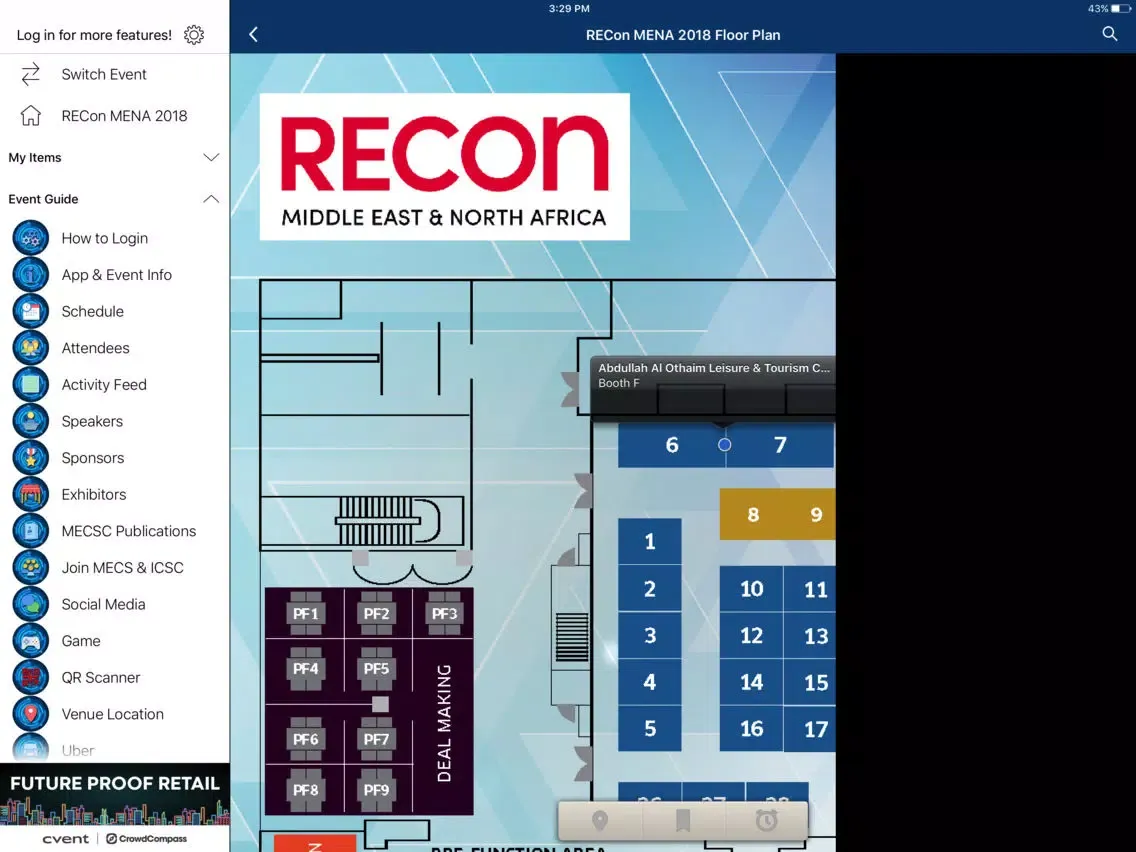Image resolution: width=1136 pixels, height=852 pixels.
Task: Select booth 16 on floor plan
Action: [751, 728]
